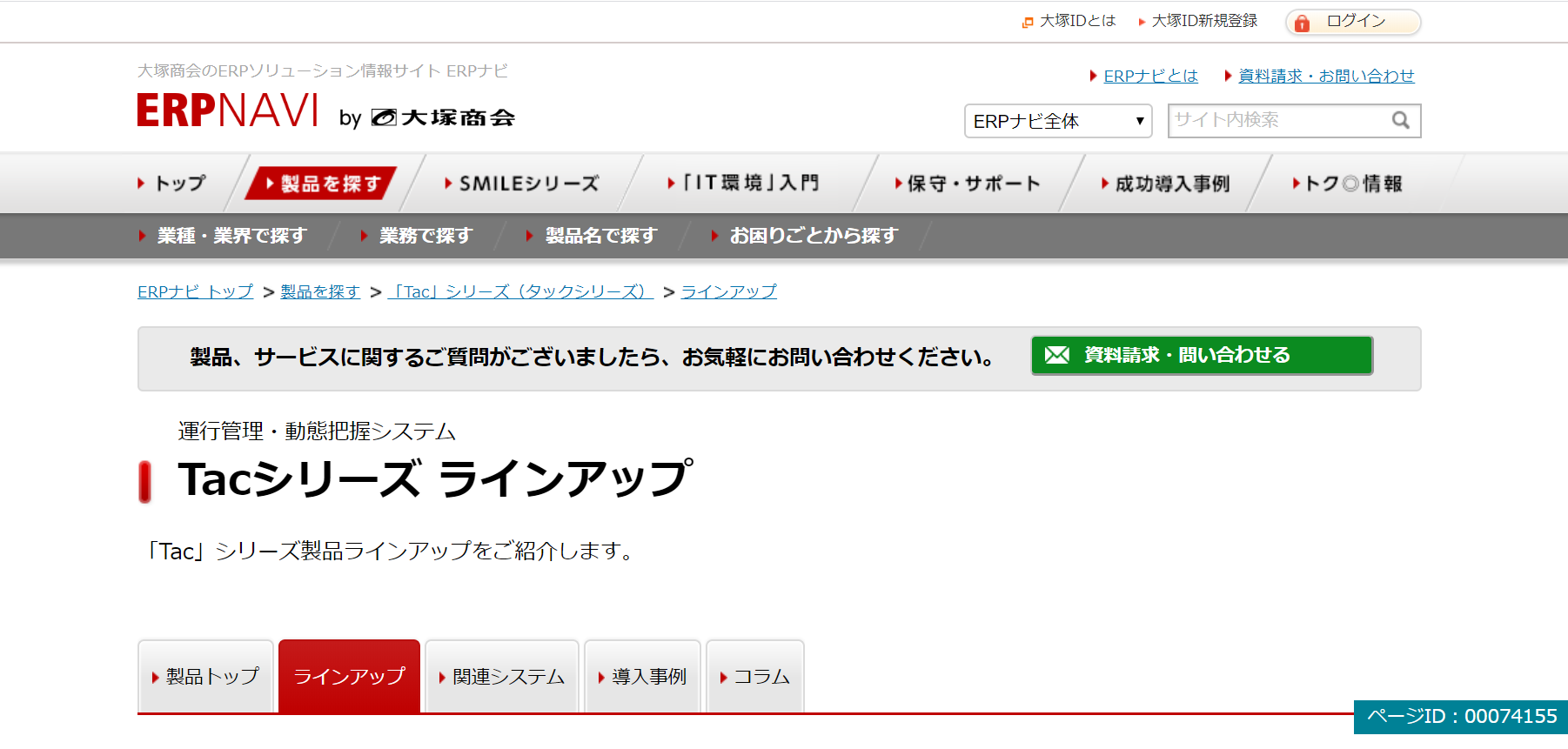Click 製品を探す breadcrumb link
Screen dimensions: 1568x749
320,291
